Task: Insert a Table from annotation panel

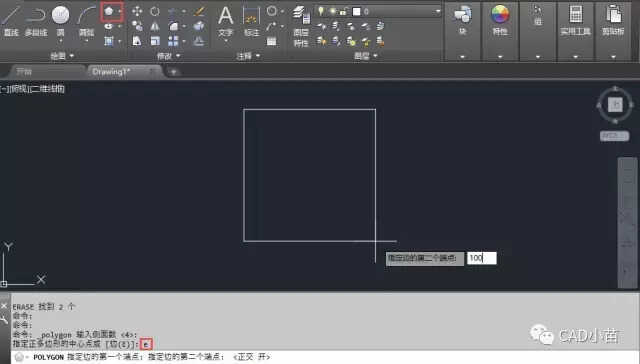Action: [x=271, y=41]
